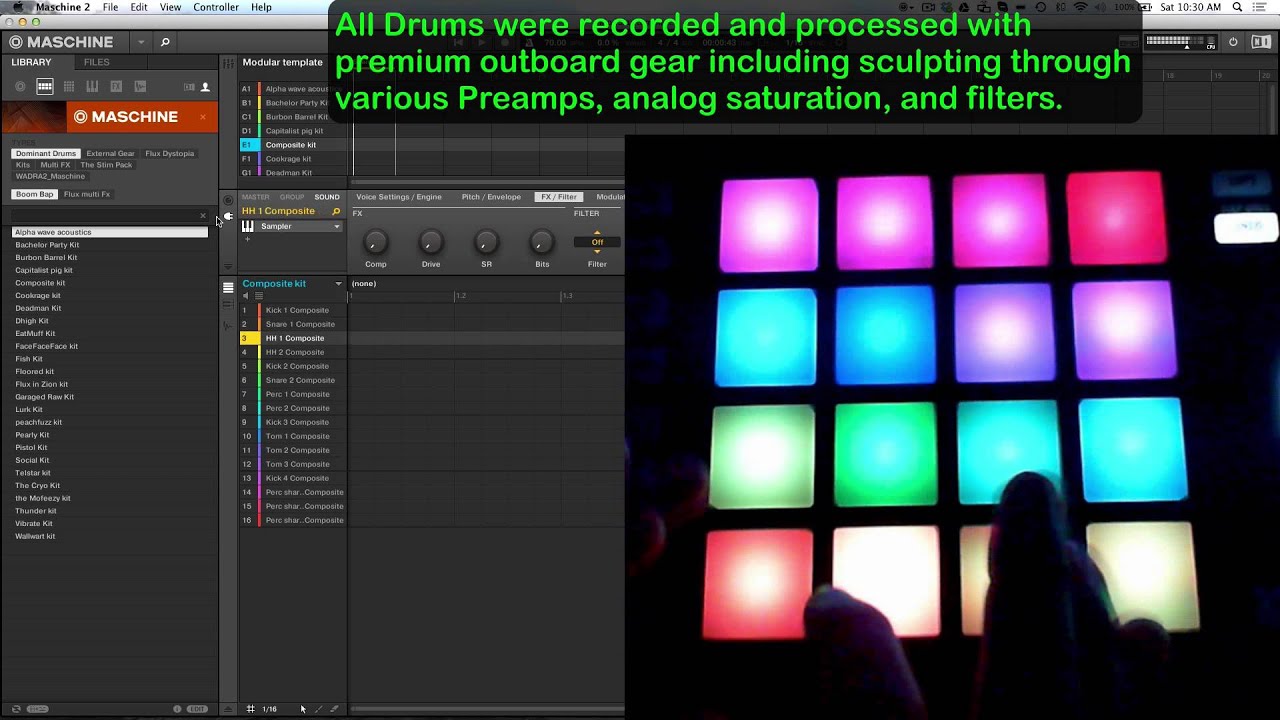Select the channel properties icon
Screen dimensions: 1280x720
tap(228, 200)
